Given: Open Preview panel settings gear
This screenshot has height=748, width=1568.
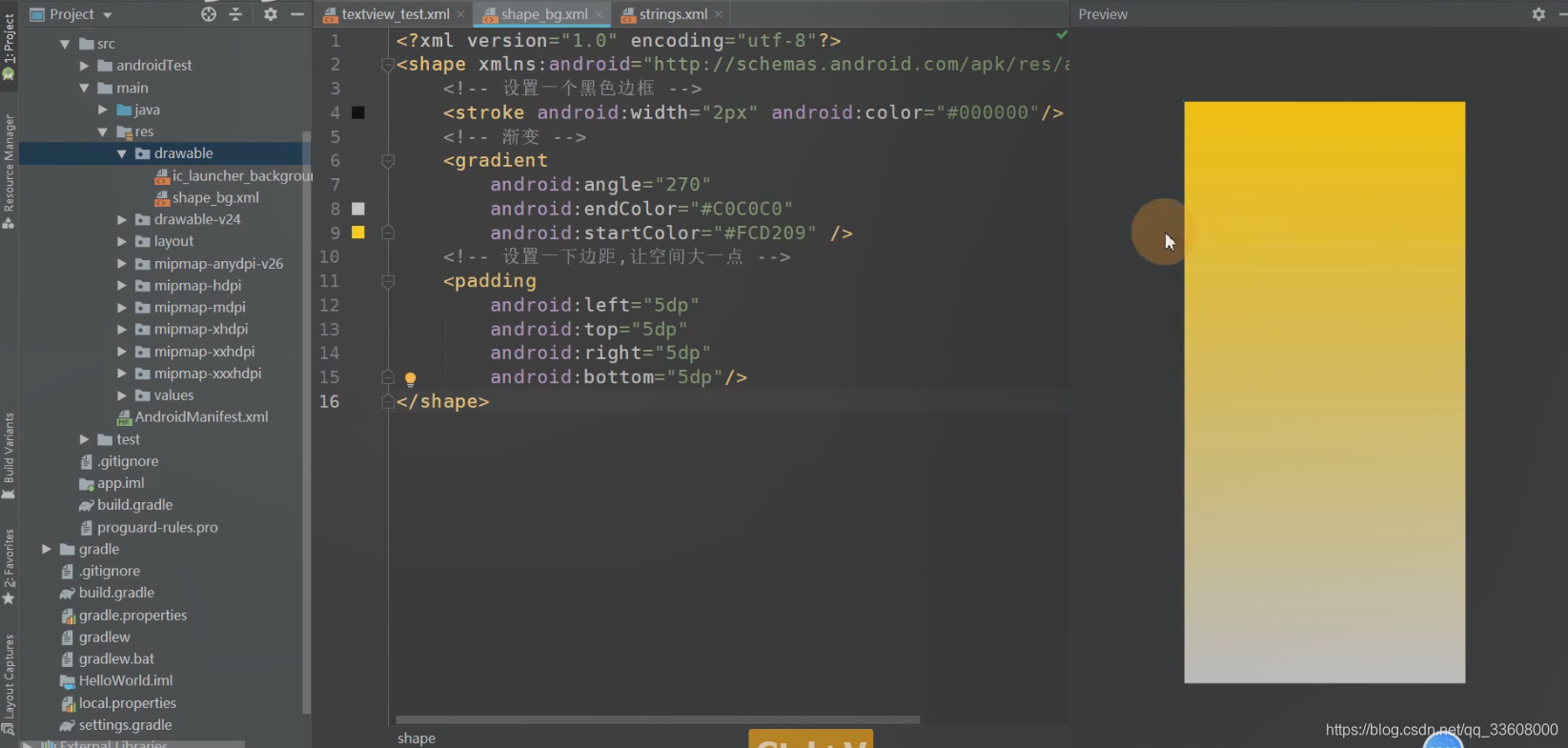Looking at the screenshot, I should point(1538,14).
